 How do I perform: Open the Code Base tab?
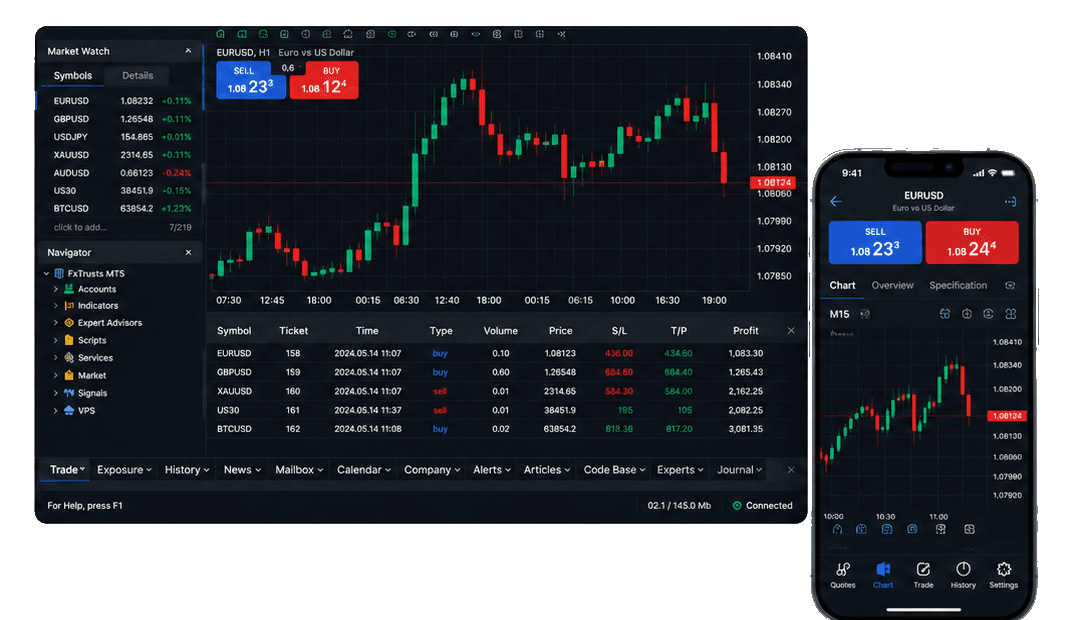614,470
